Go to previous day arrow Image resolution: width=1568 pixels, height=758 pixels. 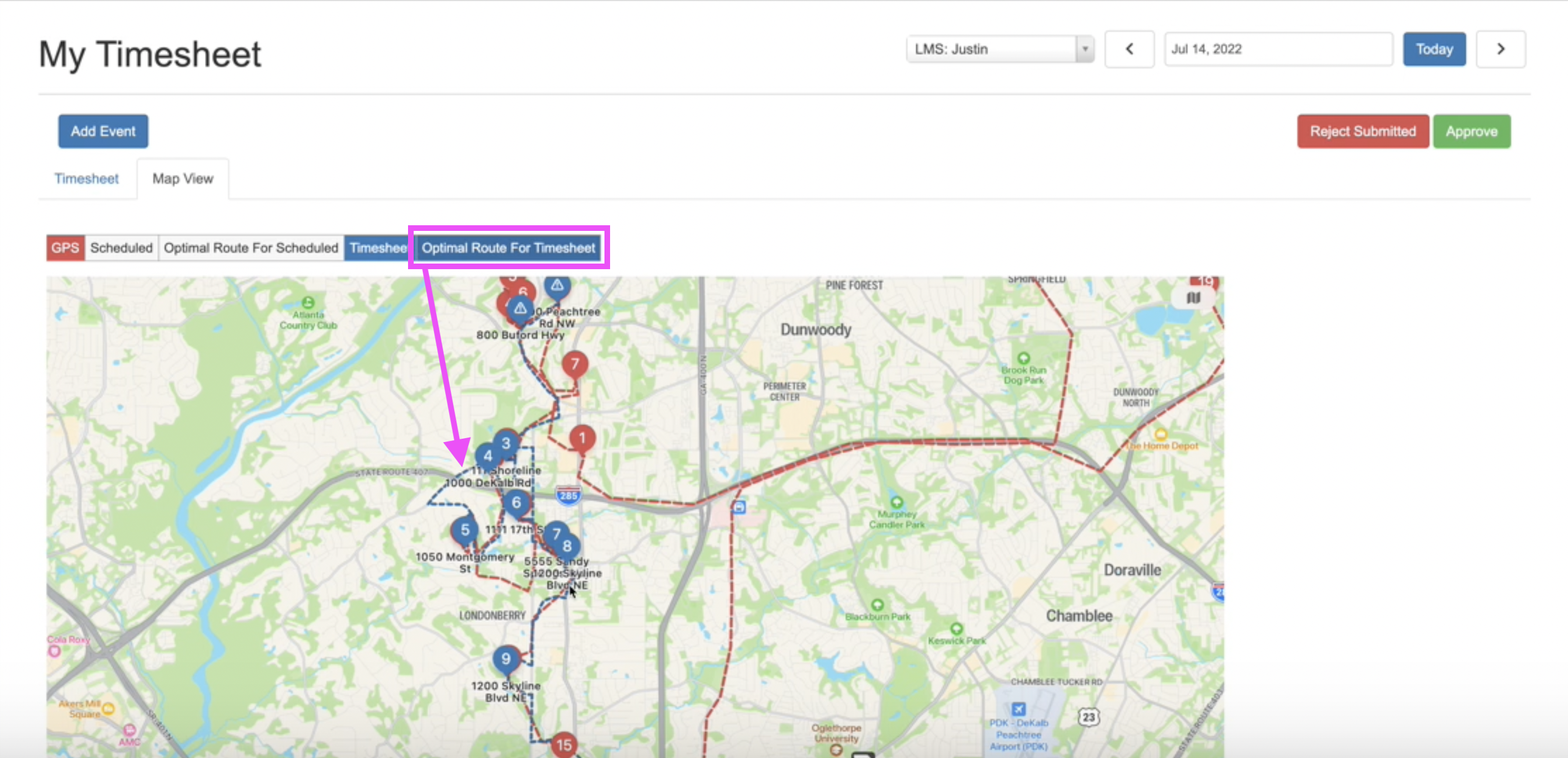point(1129,50)
